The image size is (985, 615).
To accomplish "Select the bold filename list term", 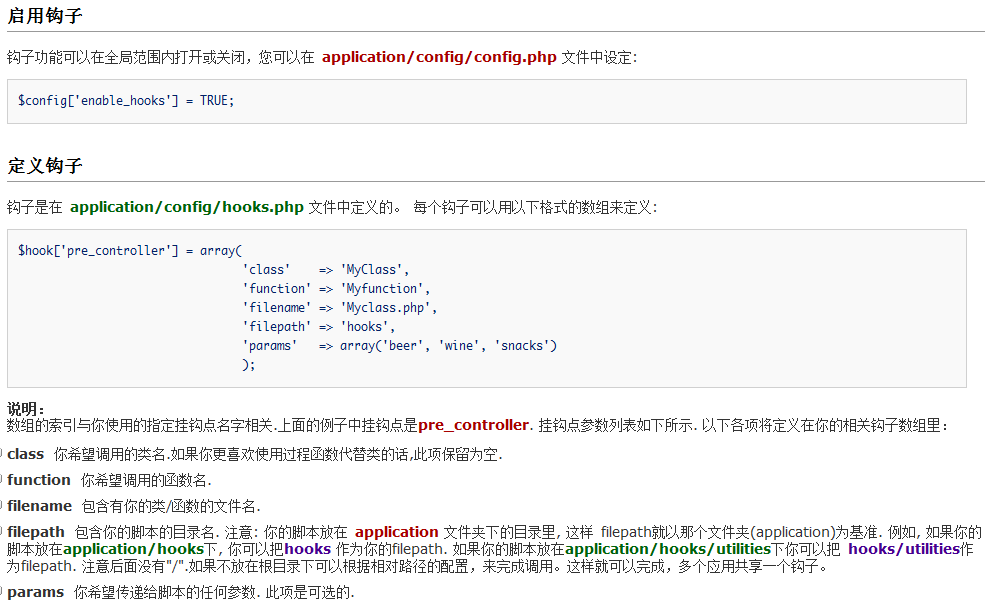I will (x=39, y=506).
